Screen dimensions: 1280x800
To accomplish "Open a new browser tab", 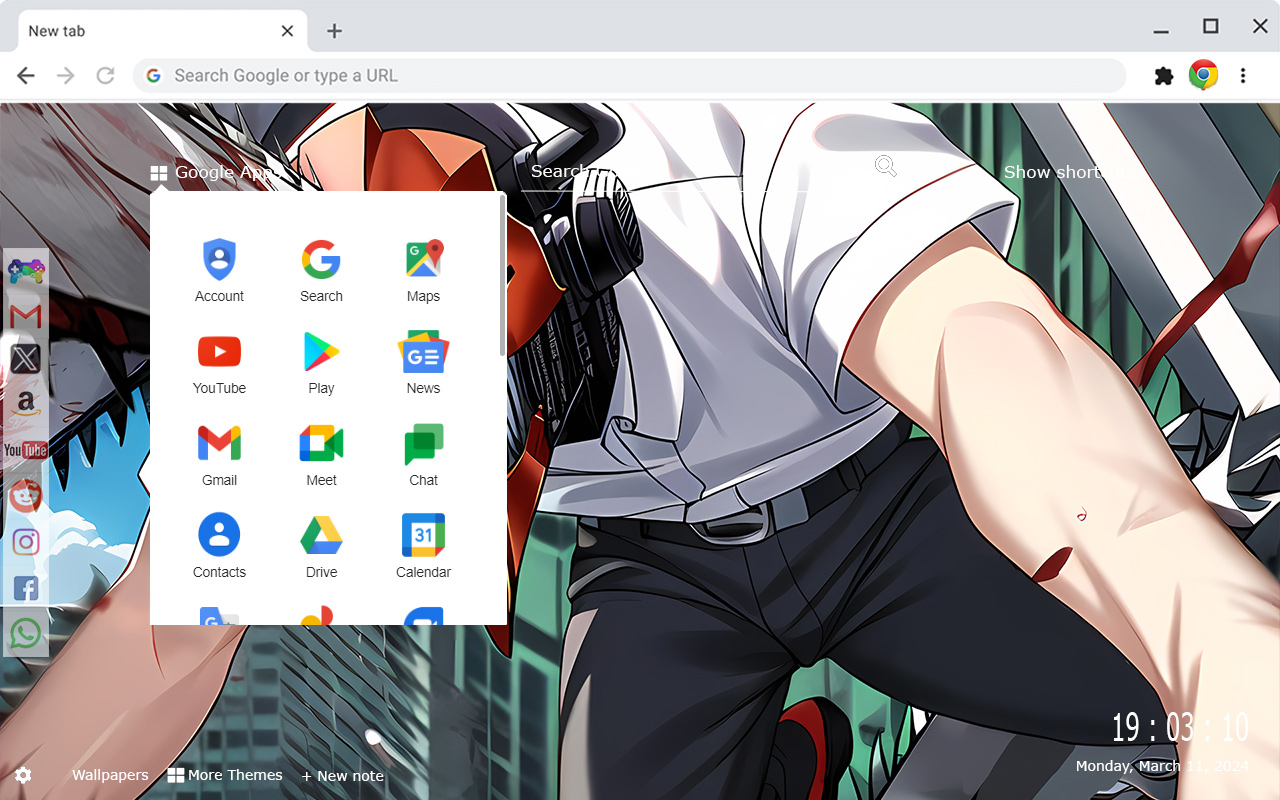I will (x=334, y=31).
